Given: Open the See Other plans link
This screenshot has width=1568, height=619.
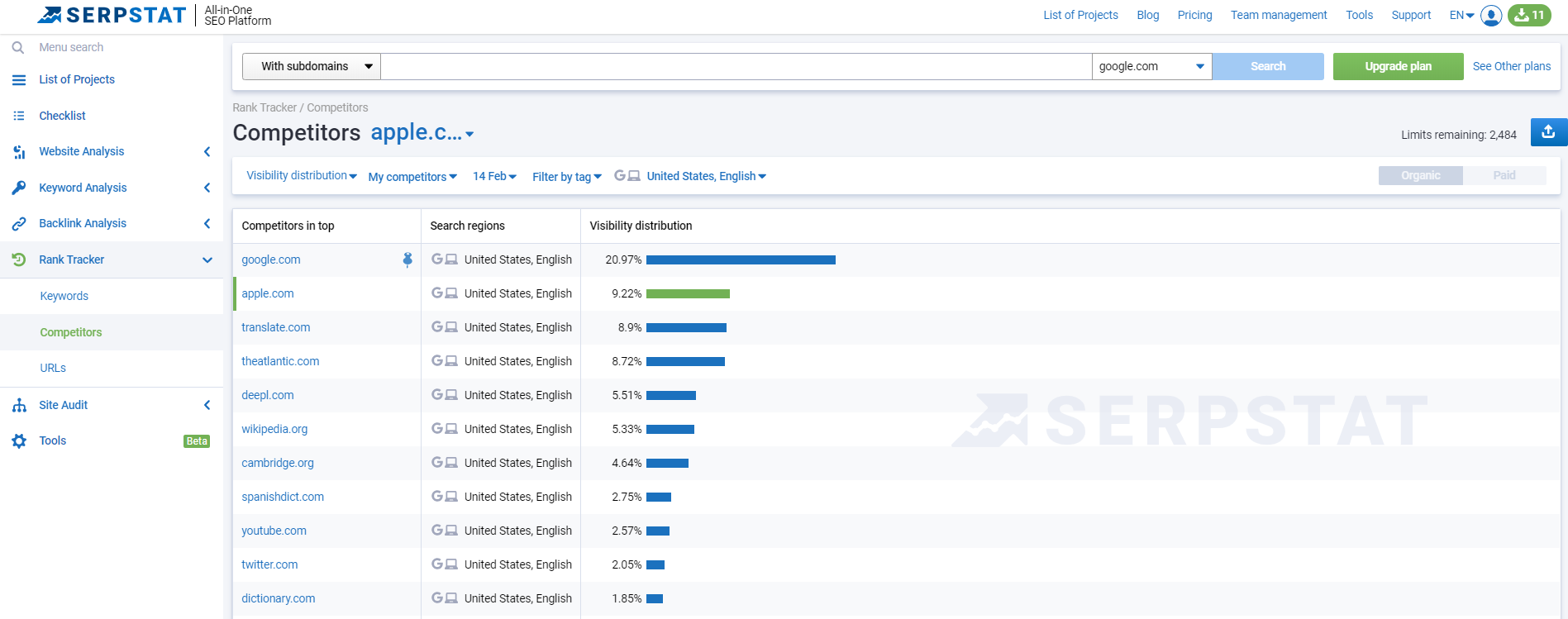Looking at the screenshot, I should pos(1511,66).
